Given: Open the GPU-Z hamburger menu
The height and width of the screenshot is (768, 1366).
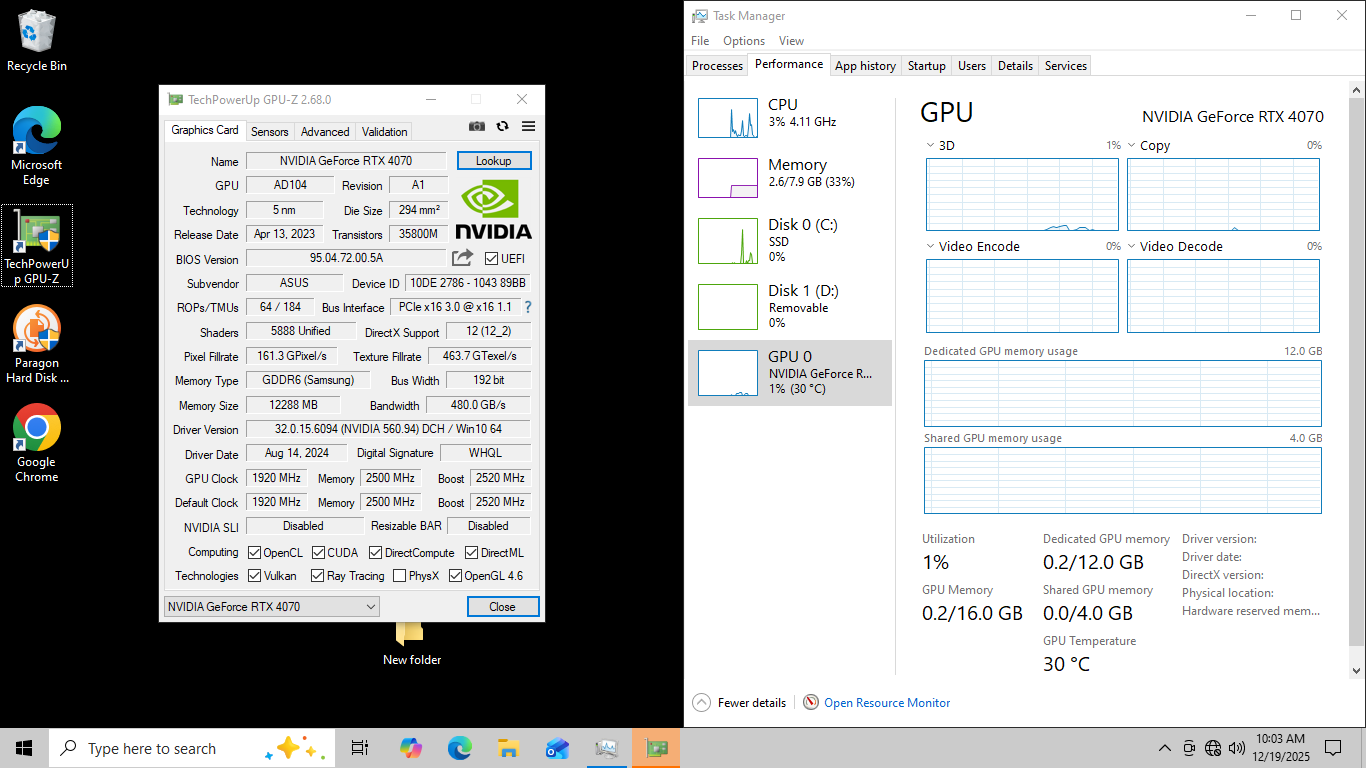Looking at the screenshot, I should [529, 127].
